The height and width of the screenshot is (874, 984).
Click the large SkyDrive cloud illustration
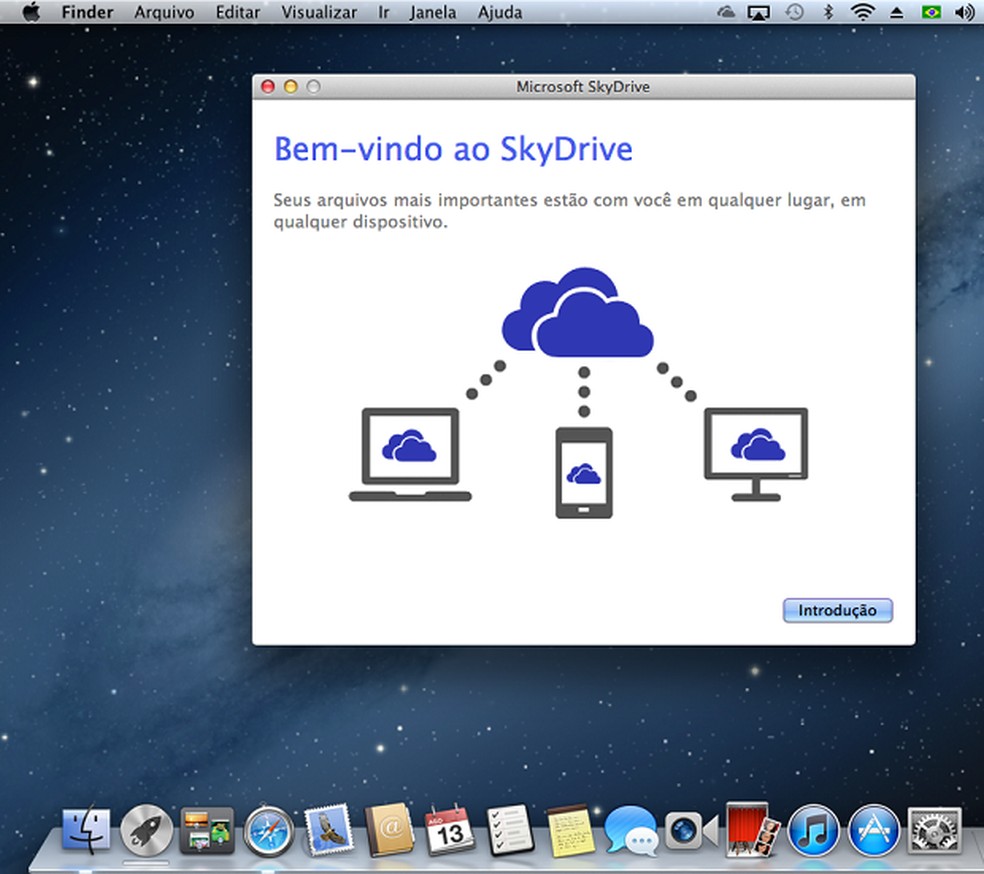click(x=577, y=312)
